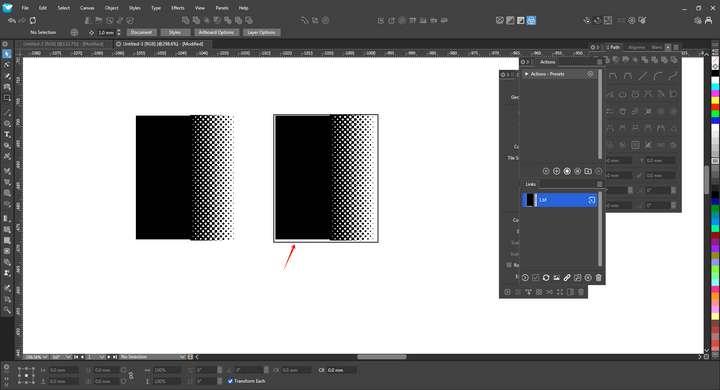
Task: Toggle the Transform Each checkbox
Action: click(231, 381)
